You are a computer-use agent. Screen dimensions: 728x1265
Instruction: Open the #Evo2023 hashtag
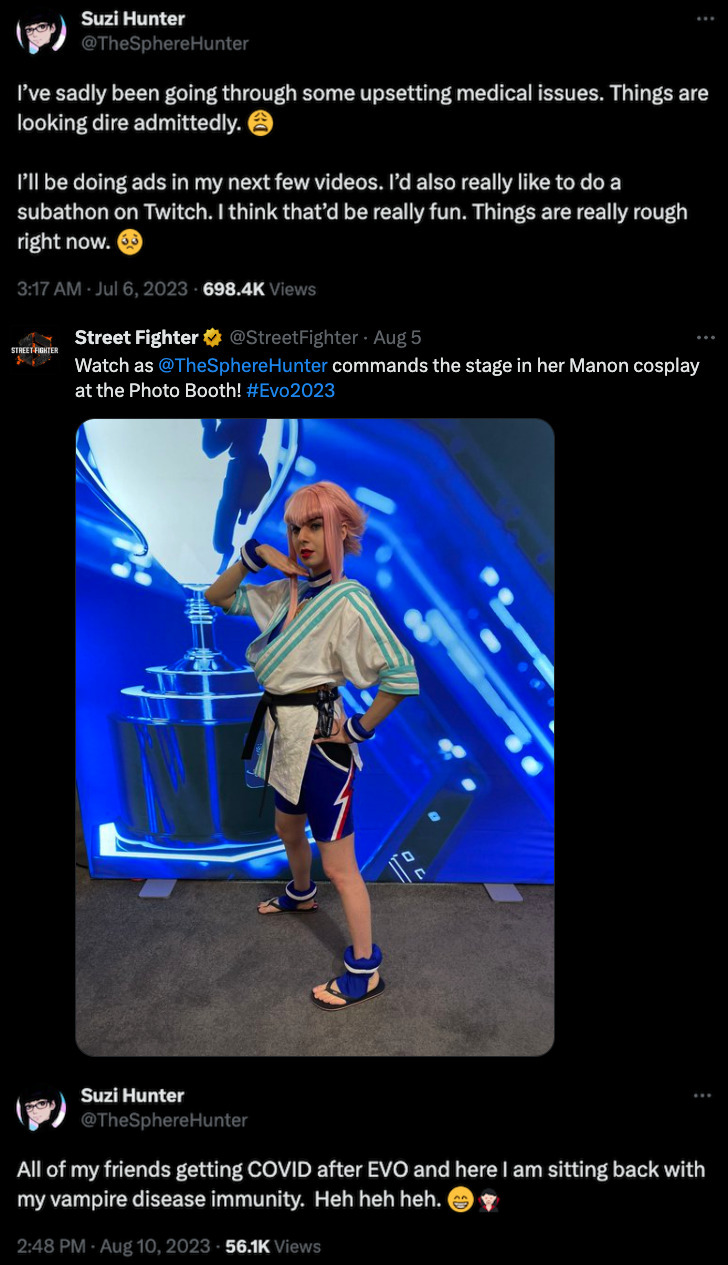pos(290,391)
